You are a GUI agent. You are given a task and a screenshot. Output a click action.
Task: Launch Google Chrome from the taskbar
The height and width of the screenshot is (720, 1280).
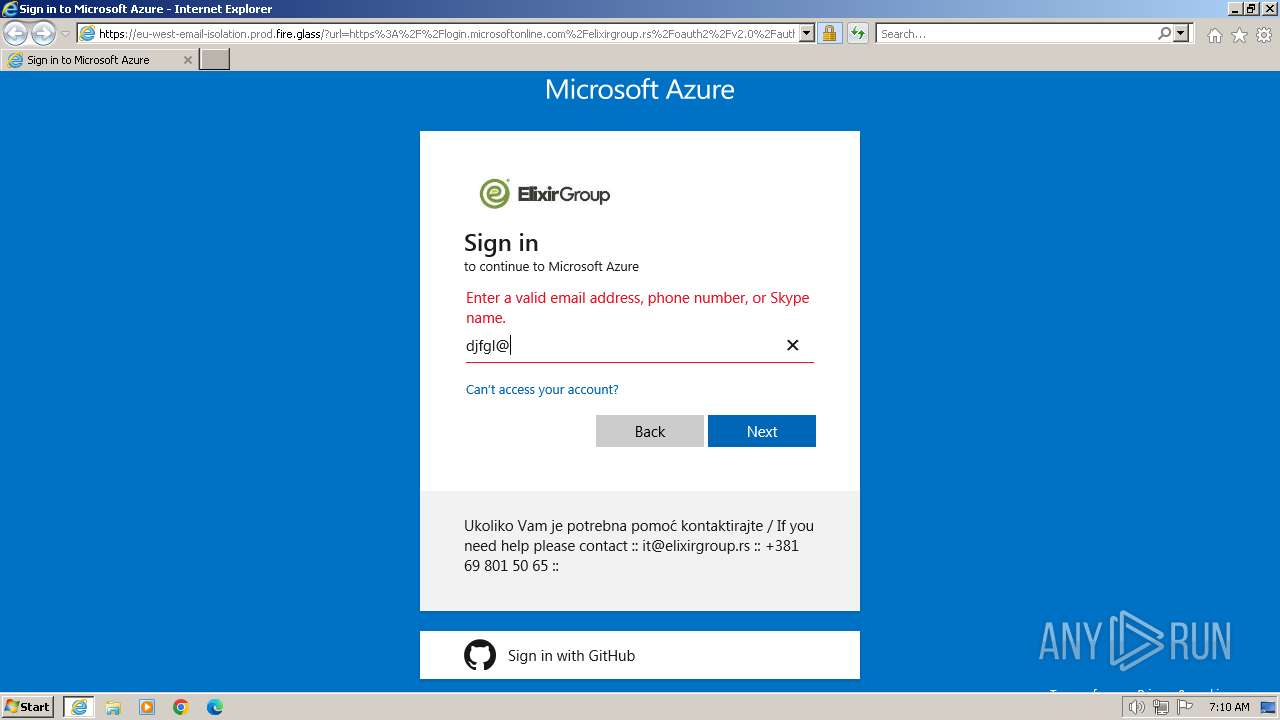(x=181, y=707)
